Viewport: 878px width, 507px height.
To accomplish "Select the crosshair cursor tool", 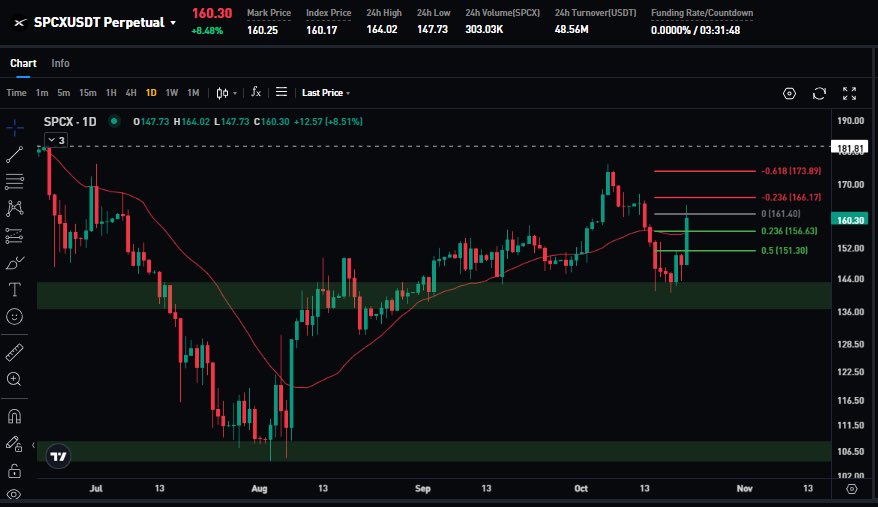I will click(15, 128).
